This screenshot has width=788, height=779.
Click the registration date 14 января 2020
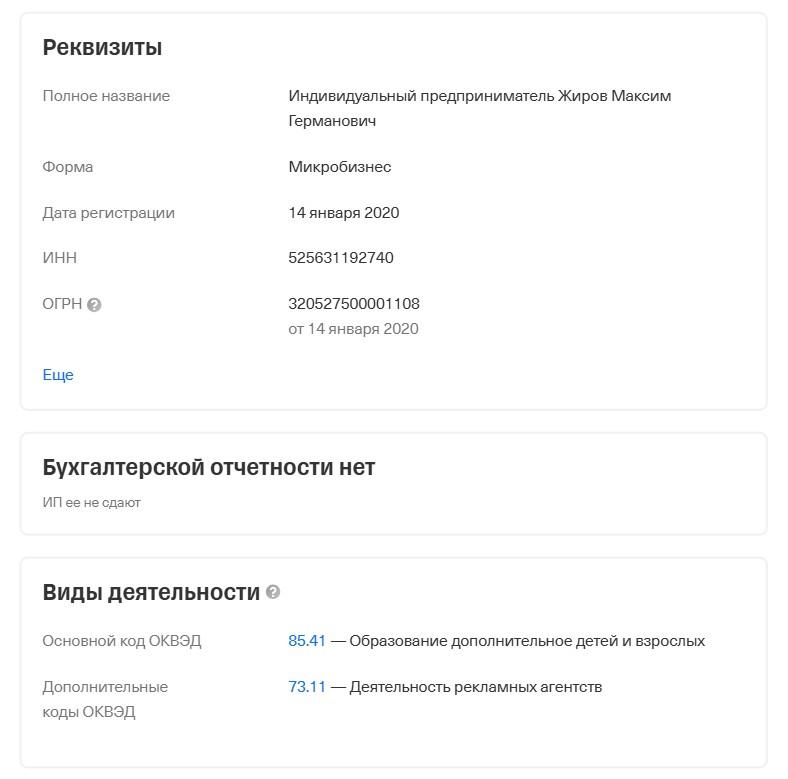click(x=344, y=213)
